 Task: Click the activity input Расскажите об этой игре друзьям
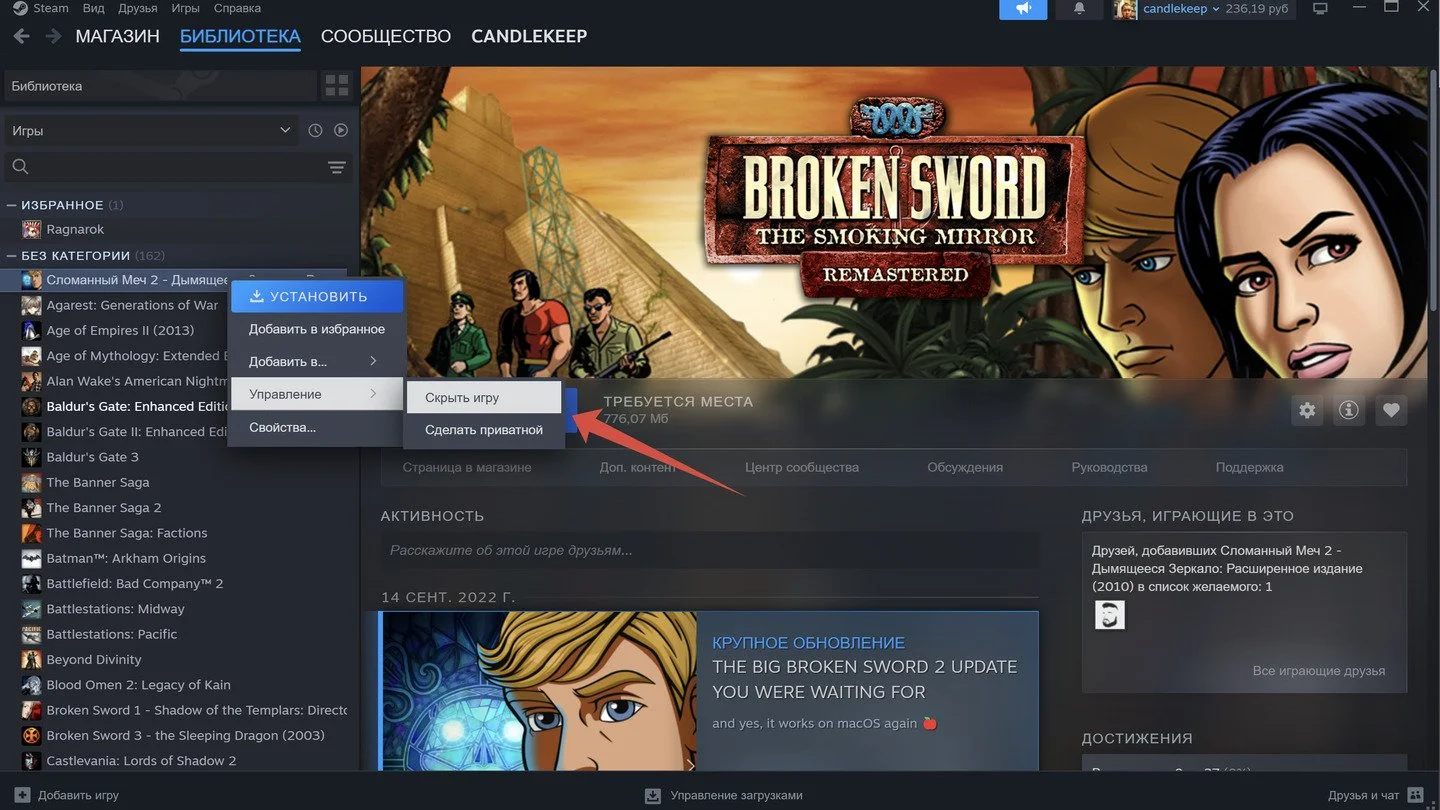[709, 550]
